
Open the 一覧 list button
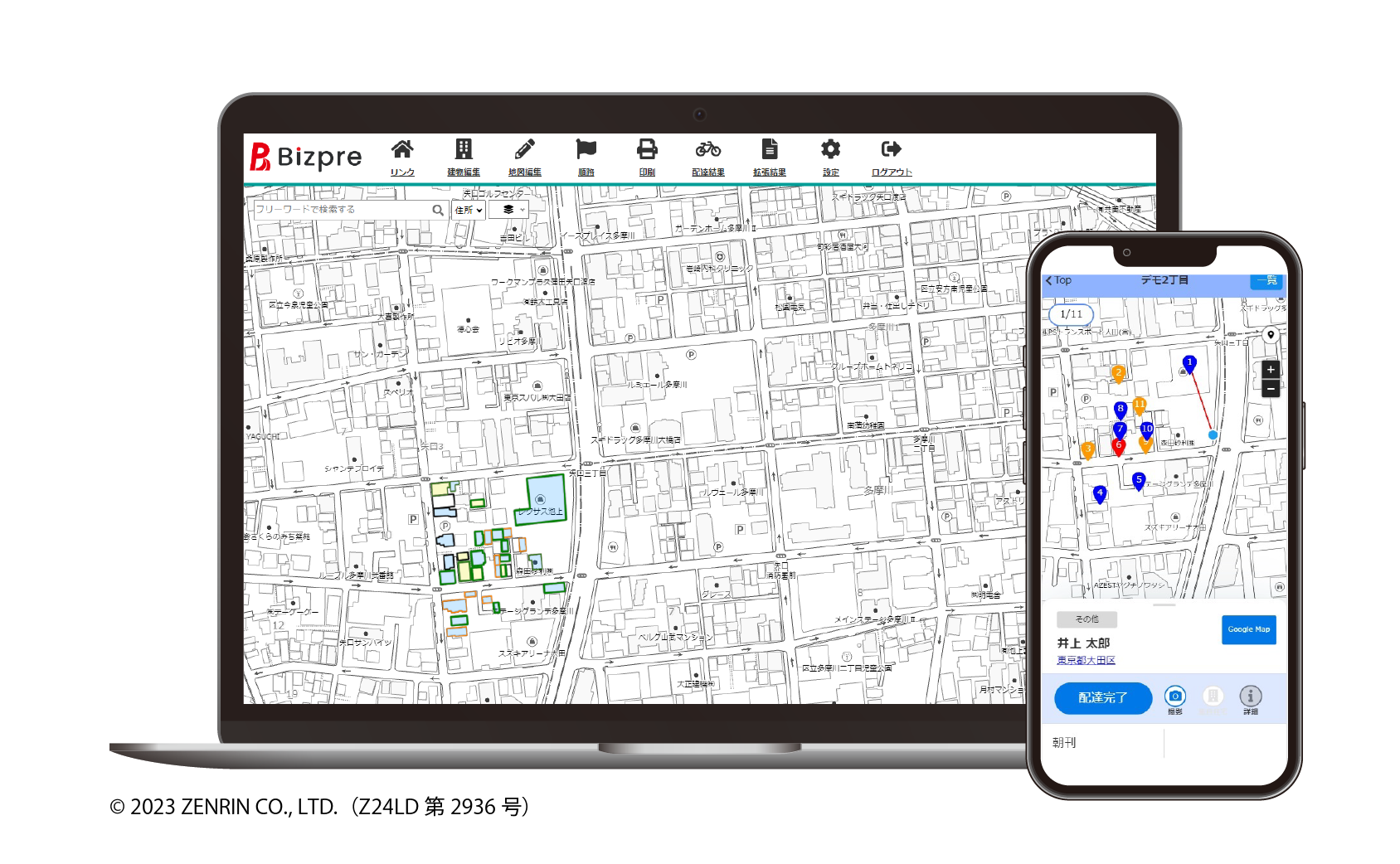(x=1266, y=281)
